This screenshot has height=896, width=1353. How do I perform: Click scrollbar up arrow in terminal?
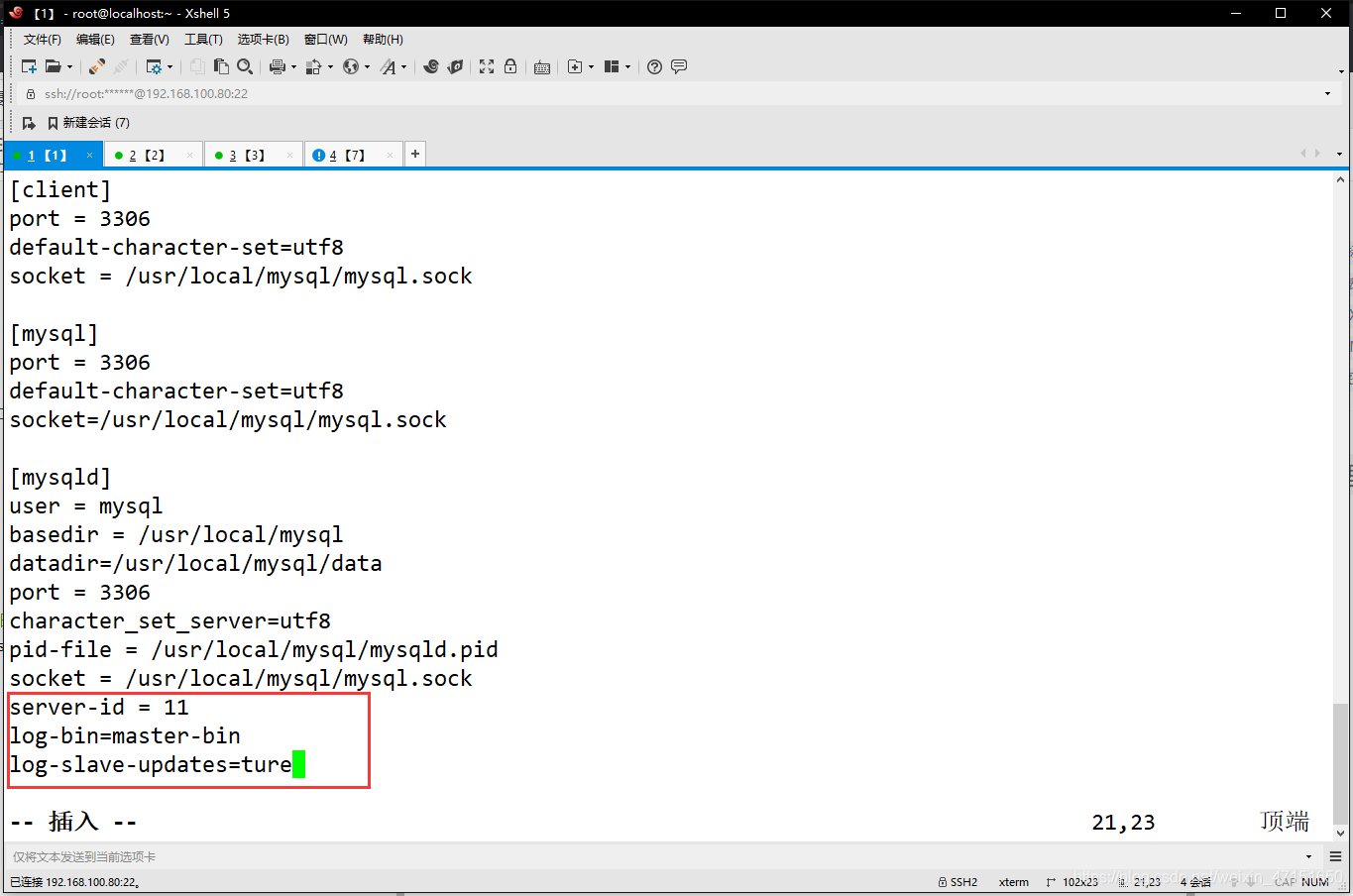tap(1340, 180)
